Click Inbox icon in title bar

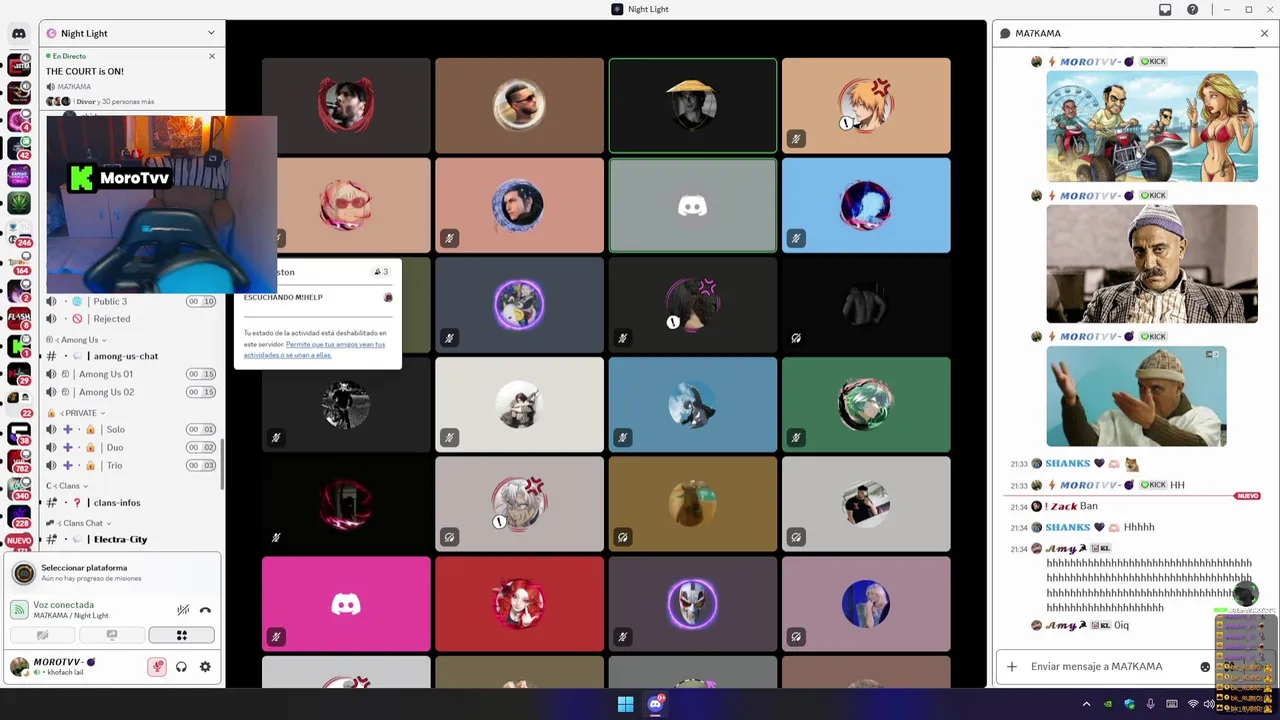[x=1165, y=9]
